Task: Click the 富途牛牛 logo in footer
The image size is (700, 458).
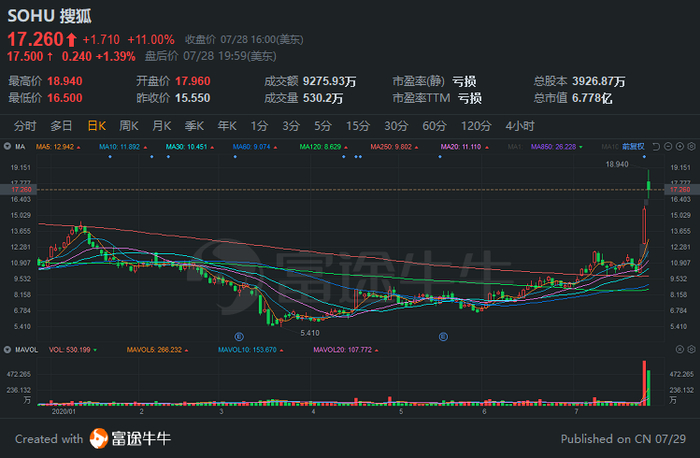Action: pyautogui.click(x=130, y=438)
